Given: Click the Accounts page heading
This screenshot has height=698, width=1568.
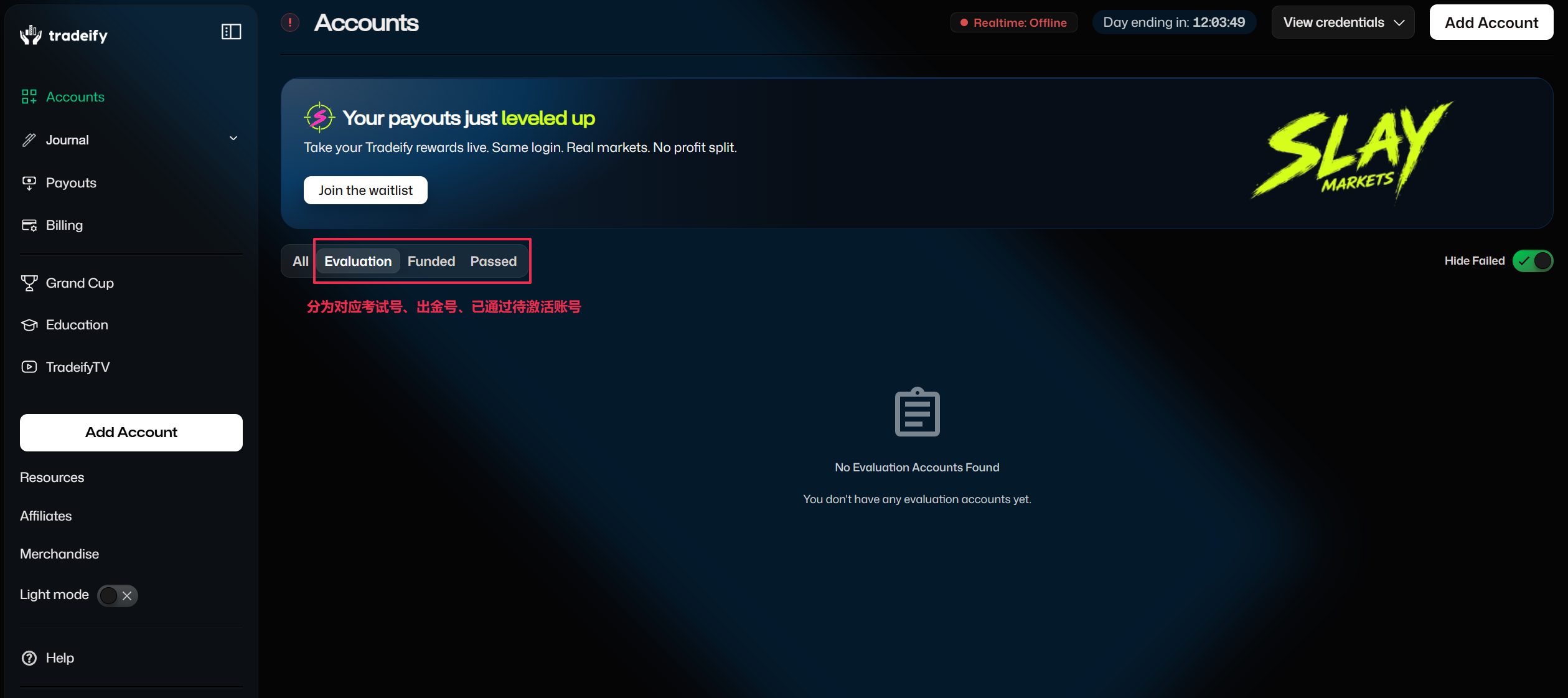Looking at the screenshot, I should (367, 22).
